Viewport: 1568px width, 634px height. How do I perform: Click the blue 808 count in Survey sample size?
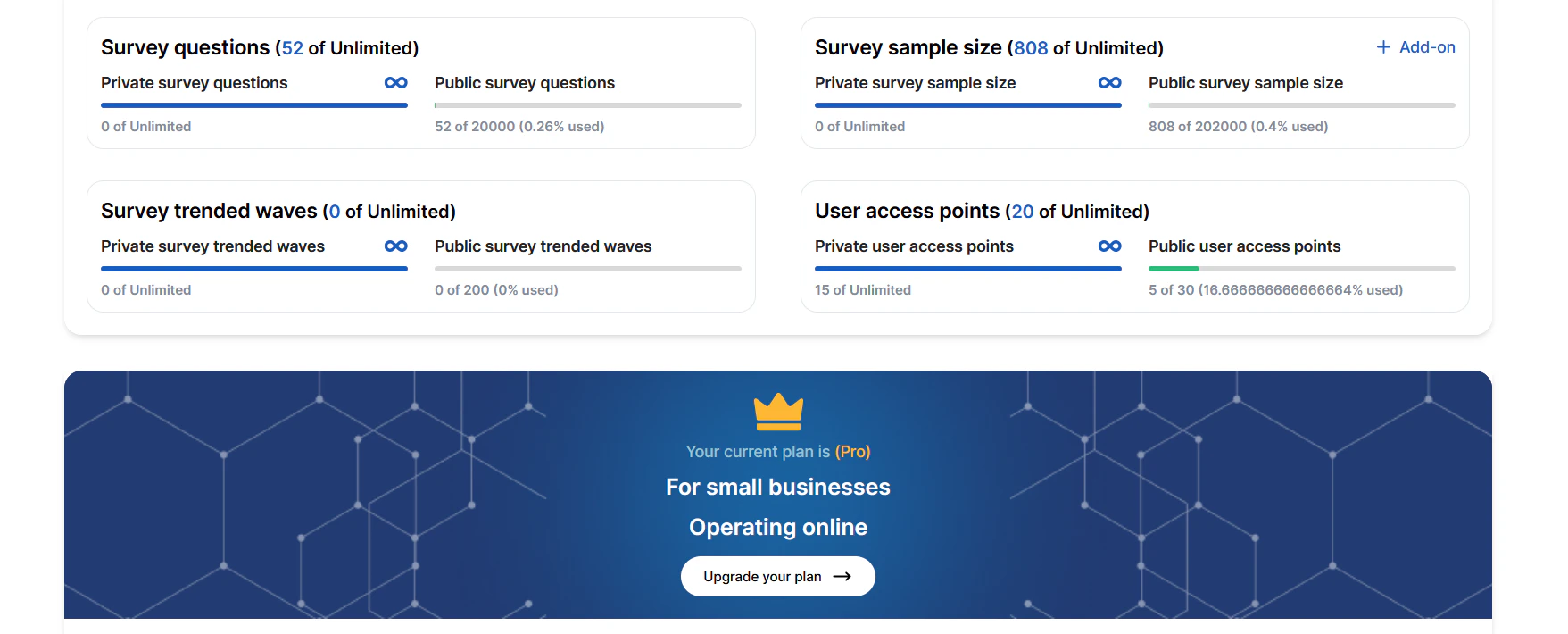(1029, 47)
